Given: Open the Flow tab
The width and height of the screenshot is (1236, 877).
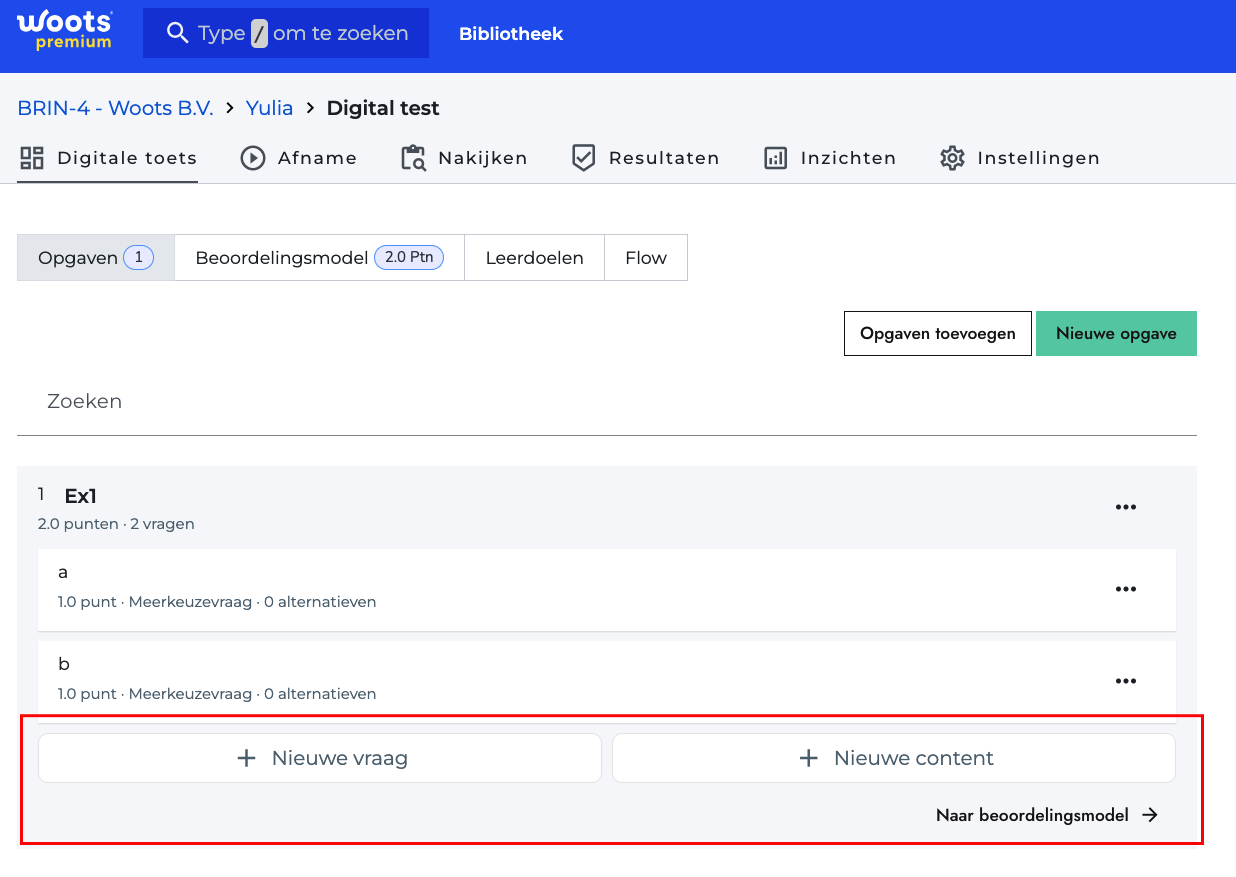Looking at the screenshot, I should [x=645, y=258].
